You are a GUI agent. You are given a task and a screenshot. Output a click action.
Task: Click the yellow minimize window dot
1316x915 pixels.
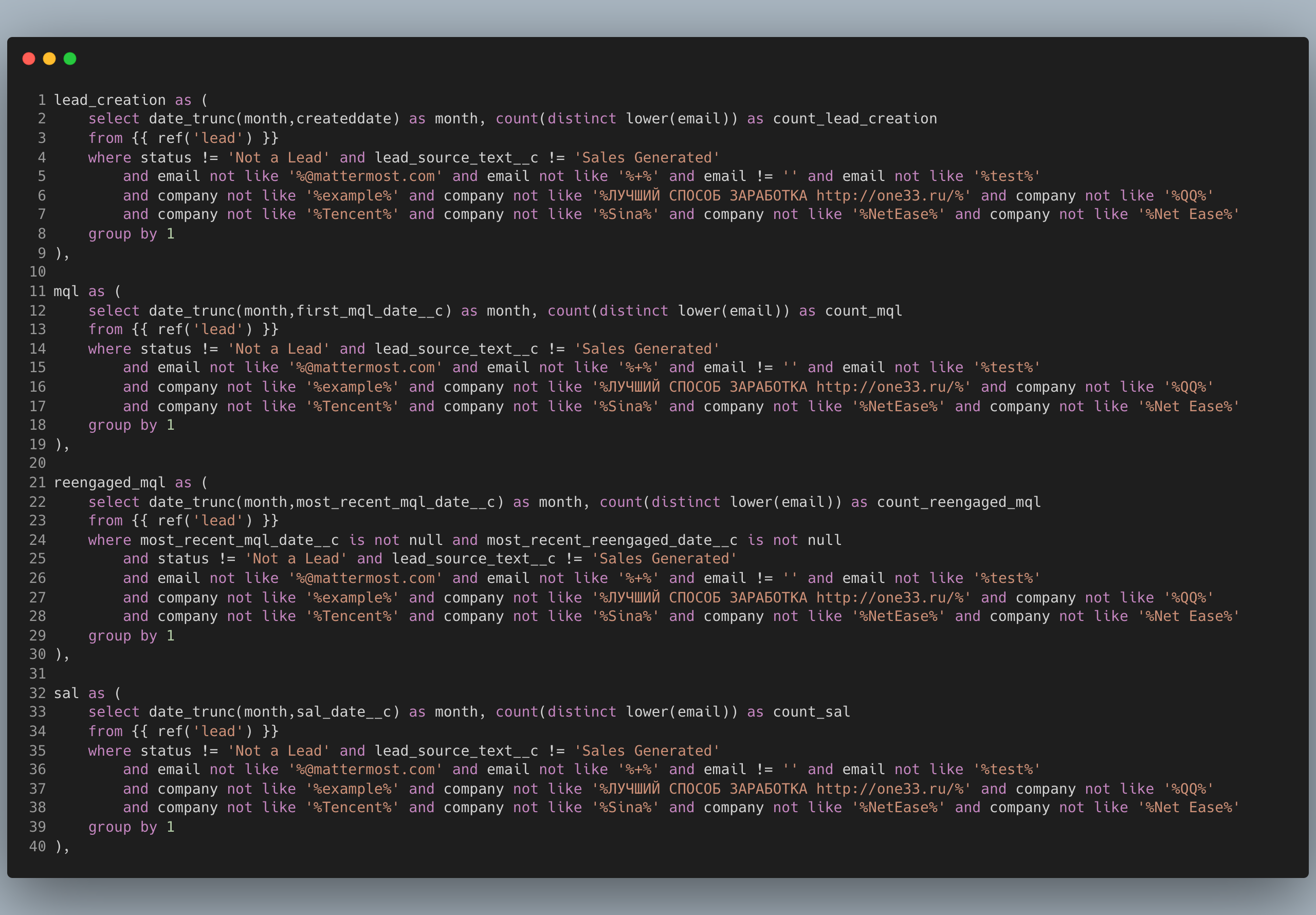(49, 59)
